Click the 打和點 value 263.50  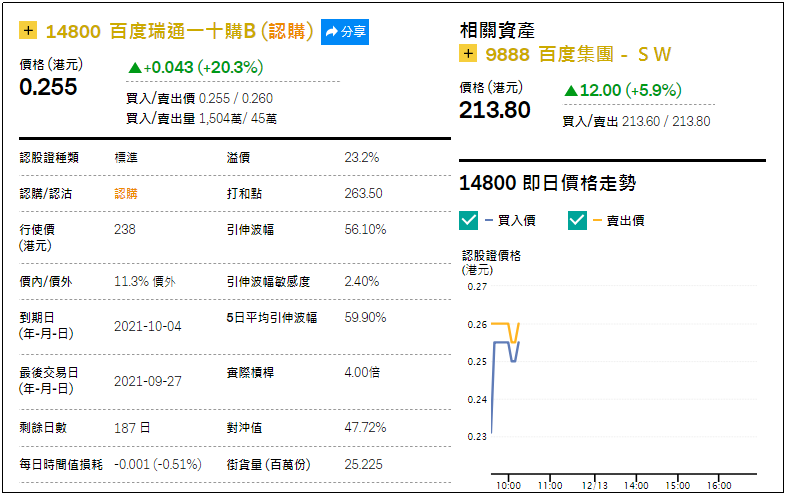tap(363, 194)
